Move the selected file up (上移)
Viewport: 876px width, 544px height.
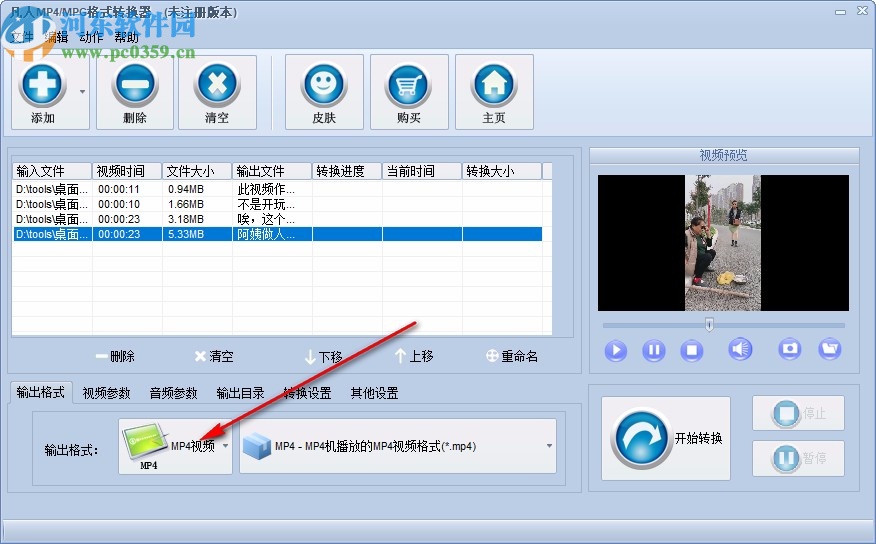coord(414,356)
